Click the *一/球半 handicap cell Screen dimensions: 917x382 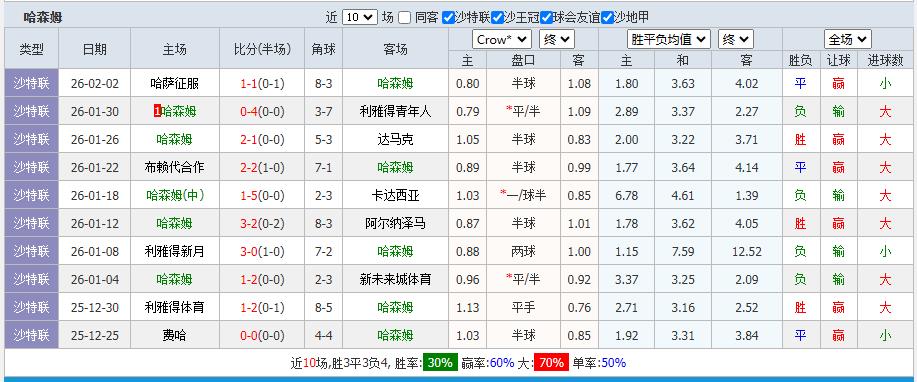click(523, 195)
